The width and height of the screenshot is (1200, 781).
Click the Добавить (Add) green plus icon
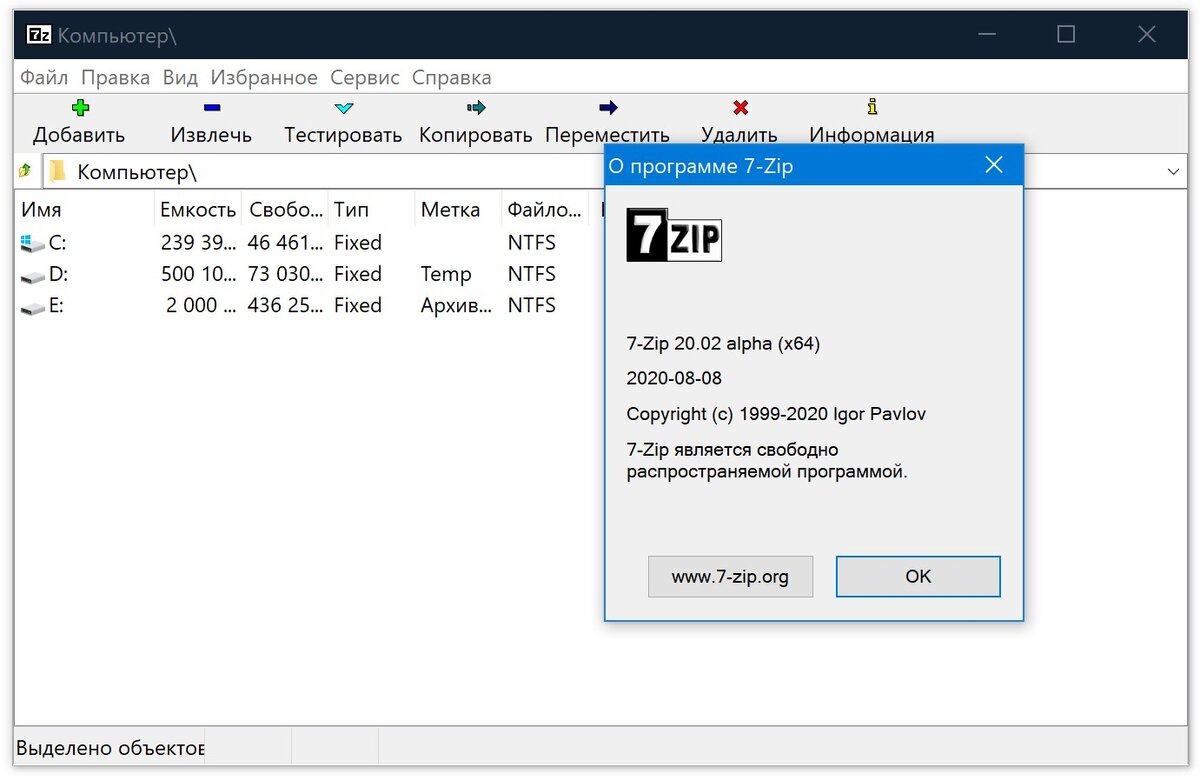[x=79, y=107]
